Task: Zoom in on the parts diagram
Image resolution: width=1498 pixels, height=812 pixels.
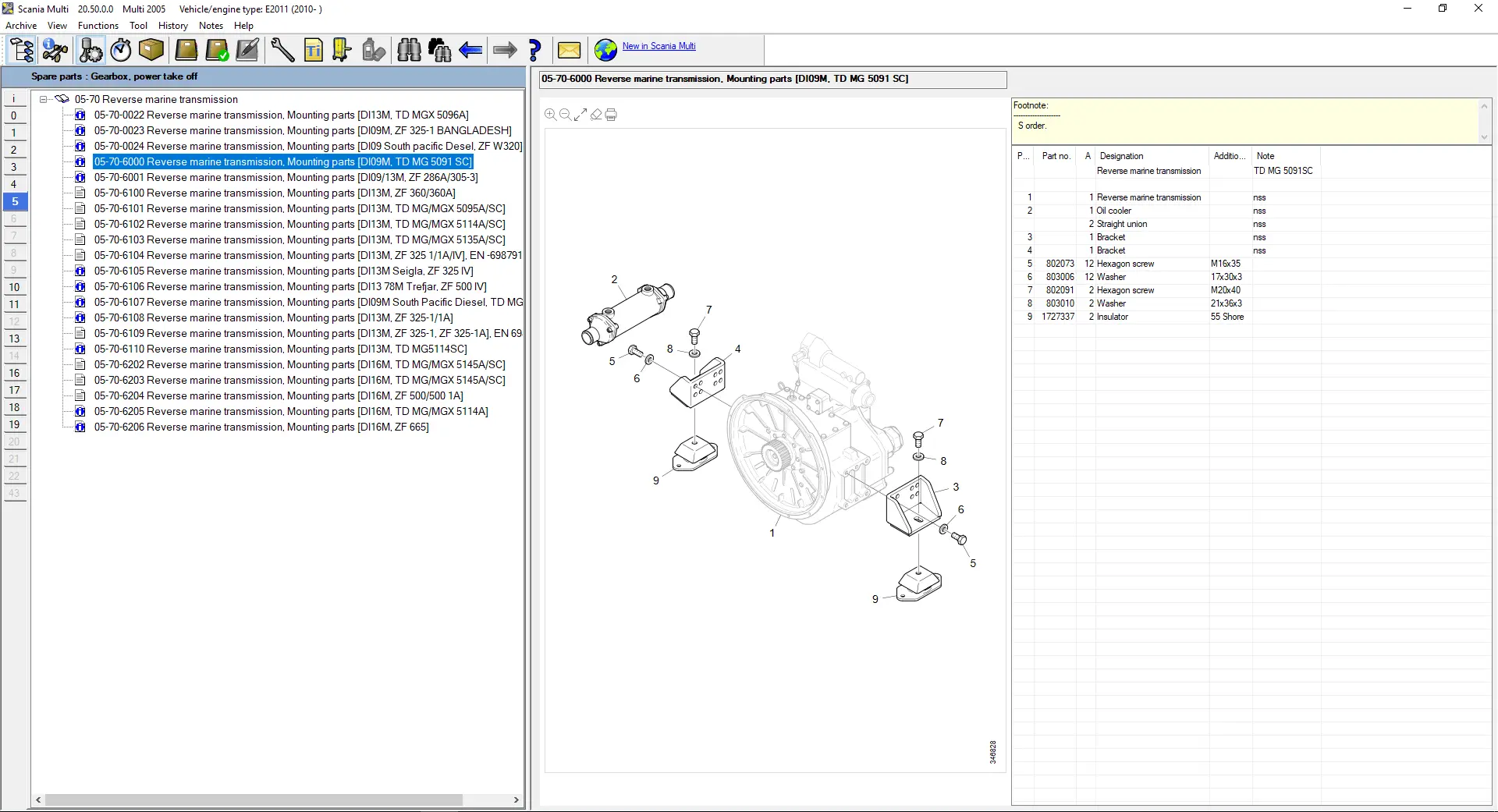Action: 550,115
